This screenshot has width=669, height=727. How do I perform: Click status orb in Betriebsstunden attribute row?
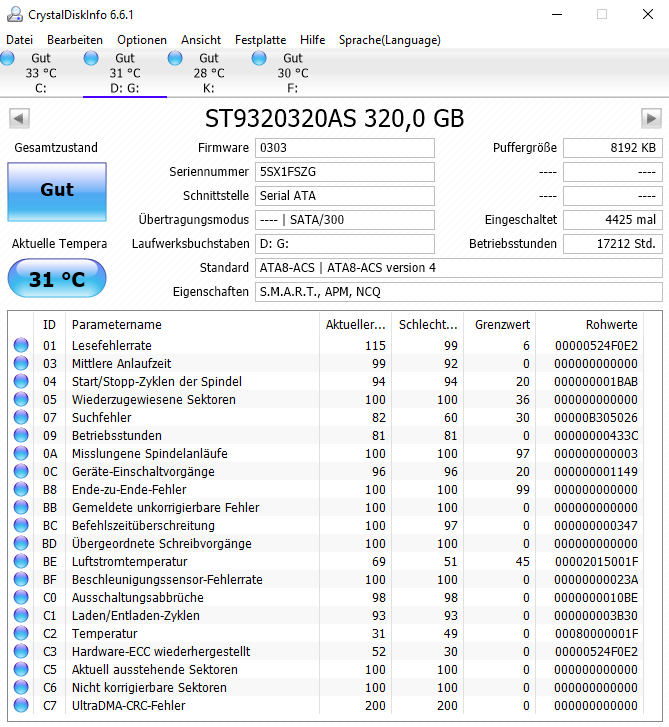(21, 435)
